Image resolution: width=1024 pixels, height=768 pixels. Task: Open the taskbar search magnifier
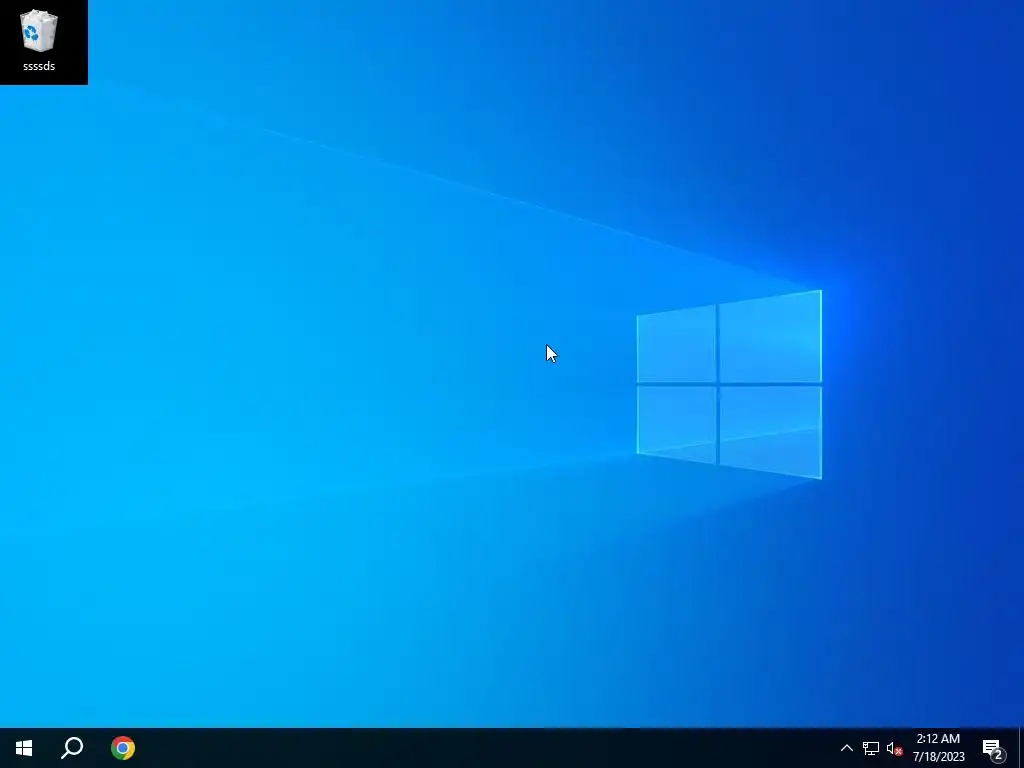tap(72, 748)
